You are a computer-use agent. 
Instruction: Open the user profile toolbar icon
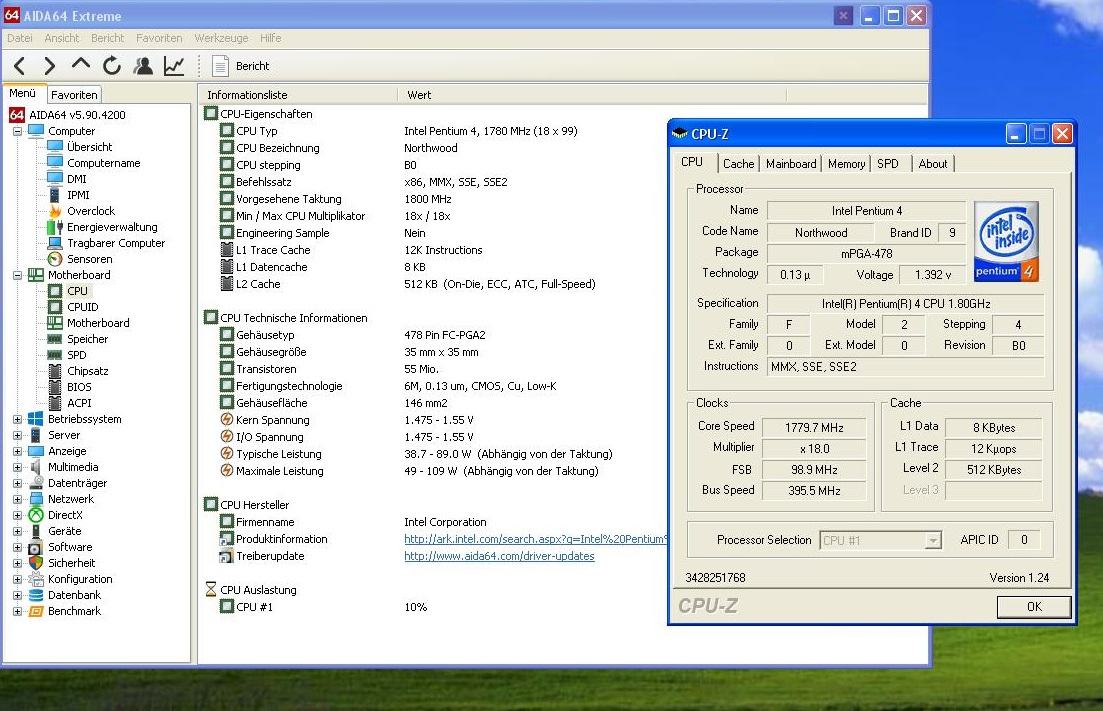coord(143,66)
